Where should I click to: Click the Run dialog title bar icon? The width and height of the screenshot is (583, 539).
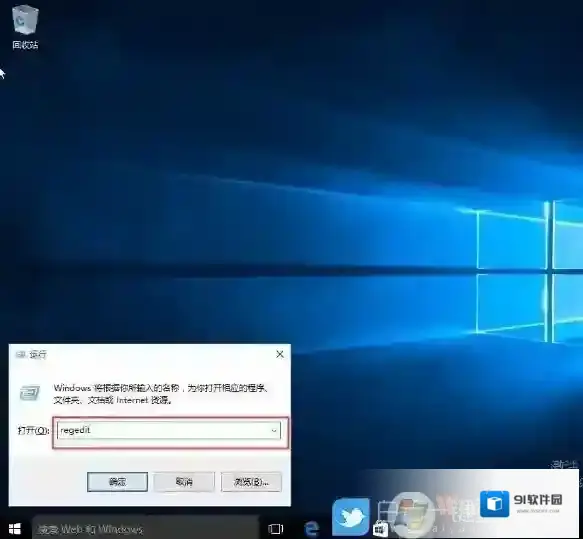pyautogui.click(x=20, y=355)
